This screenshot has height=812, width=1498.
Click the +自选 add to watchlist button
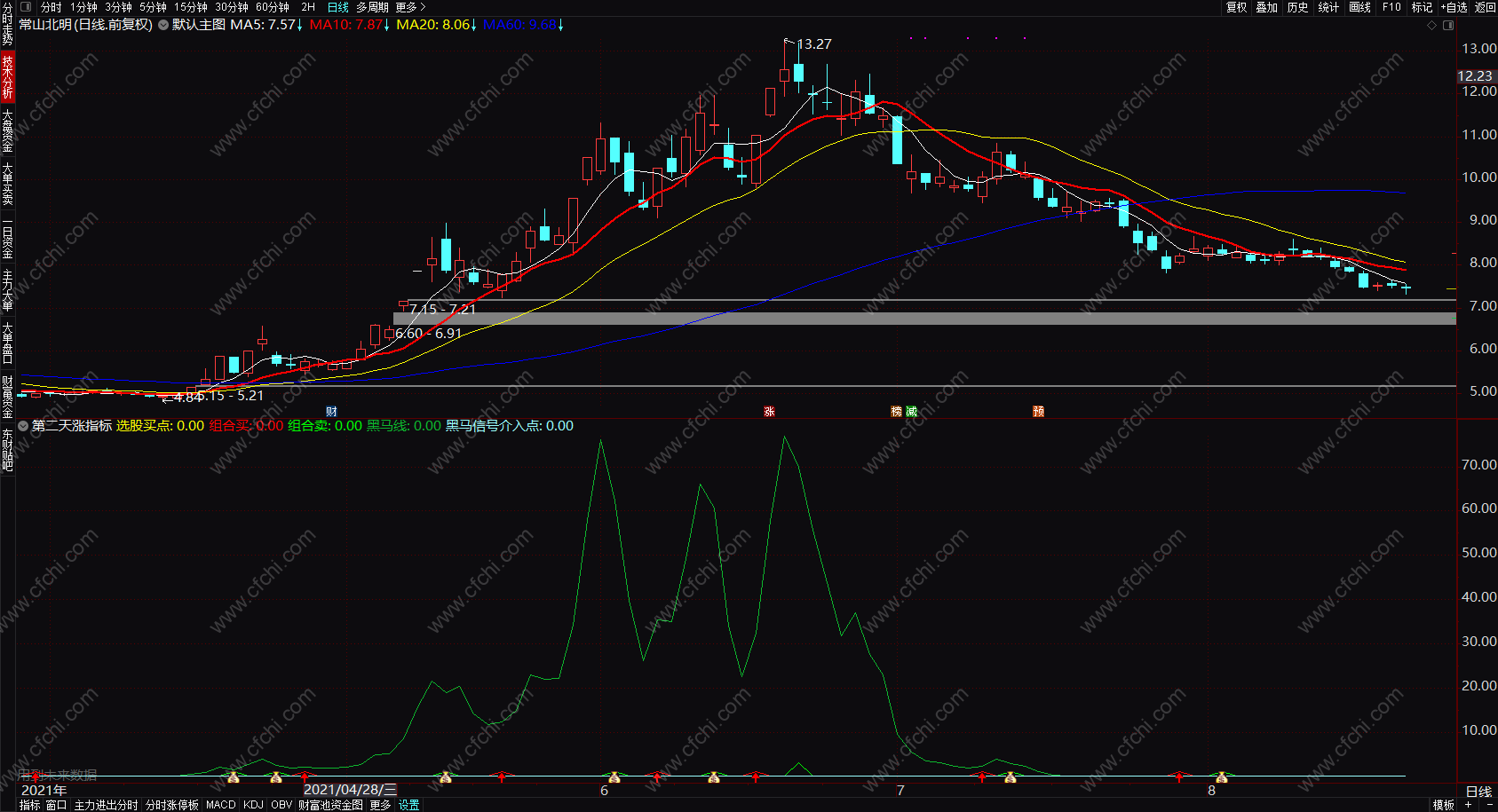tap(1454, 7)
